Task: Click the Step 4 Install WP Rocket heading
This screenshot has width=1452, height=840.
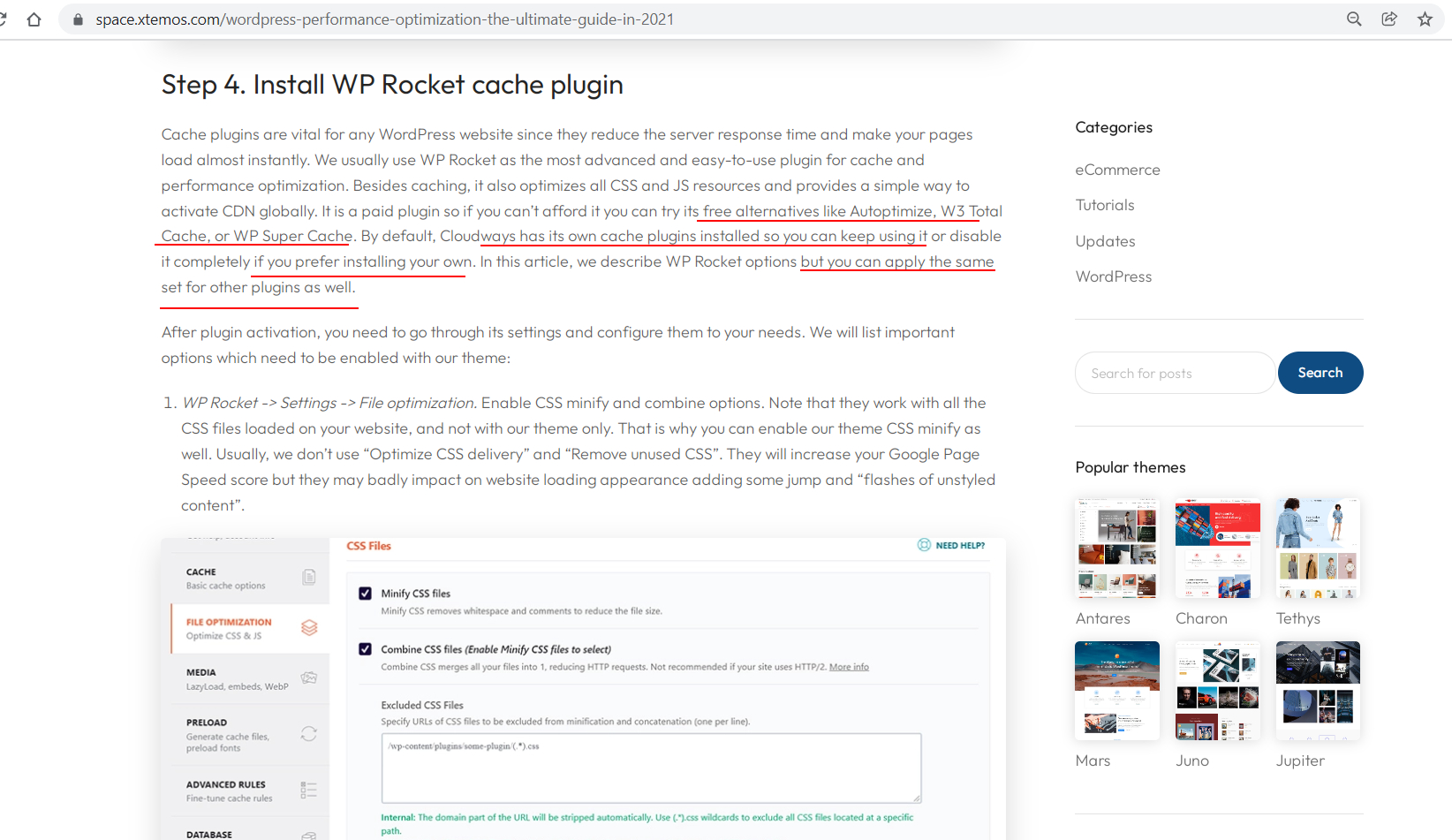Action: tap(392, 85)
